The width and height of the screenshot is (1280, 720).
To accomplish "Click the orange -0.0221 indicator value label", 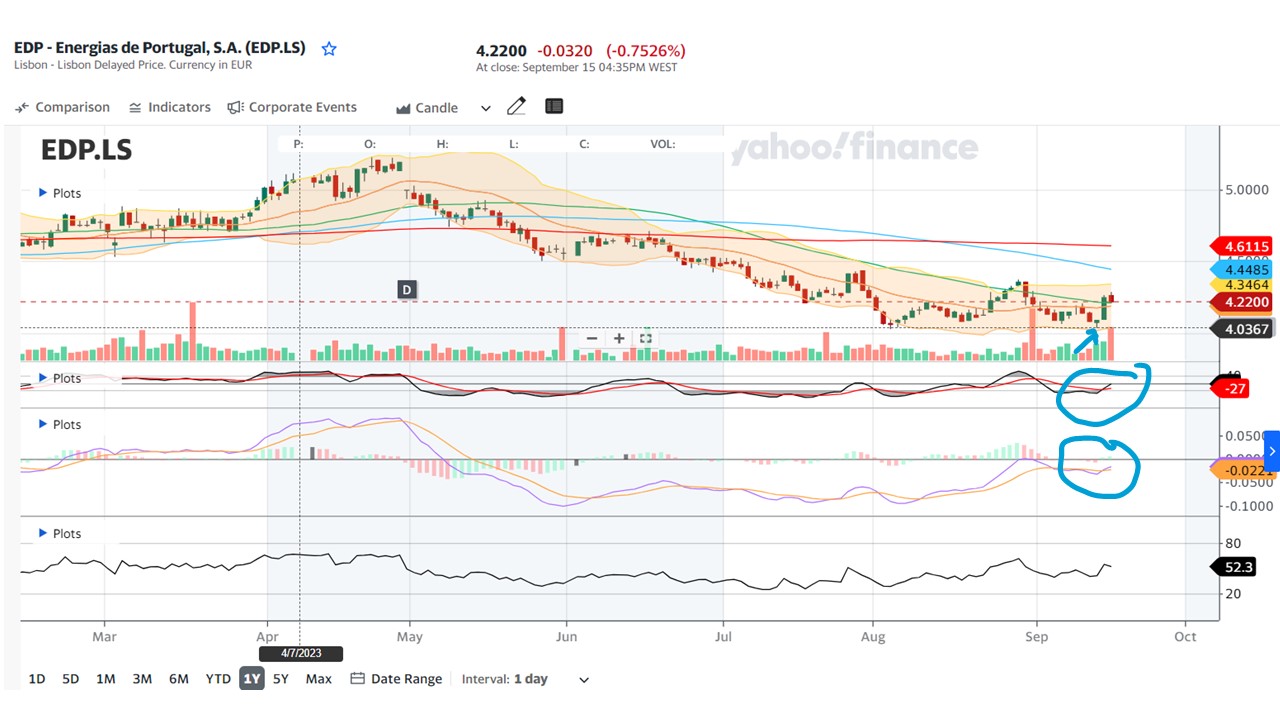I will 1242,470.
